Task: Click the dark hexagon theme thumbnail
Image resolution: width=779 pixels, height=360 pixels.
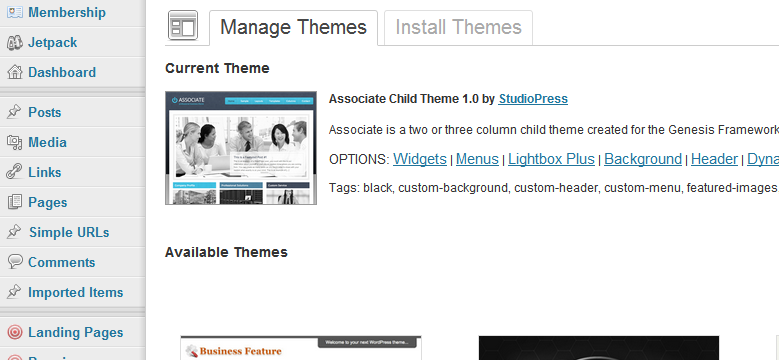Action: 599,348
